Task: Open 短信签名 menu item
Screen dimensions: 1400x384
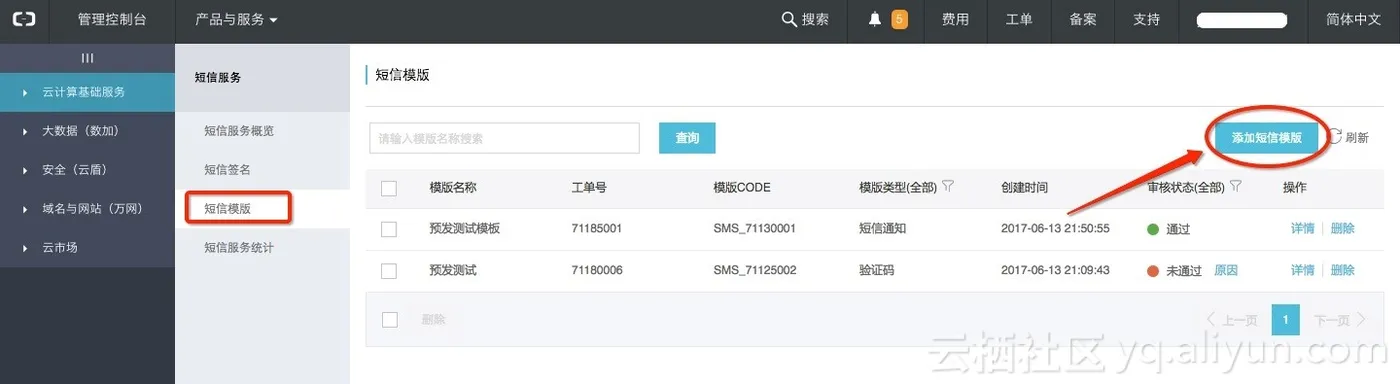Action: (227, 170)
